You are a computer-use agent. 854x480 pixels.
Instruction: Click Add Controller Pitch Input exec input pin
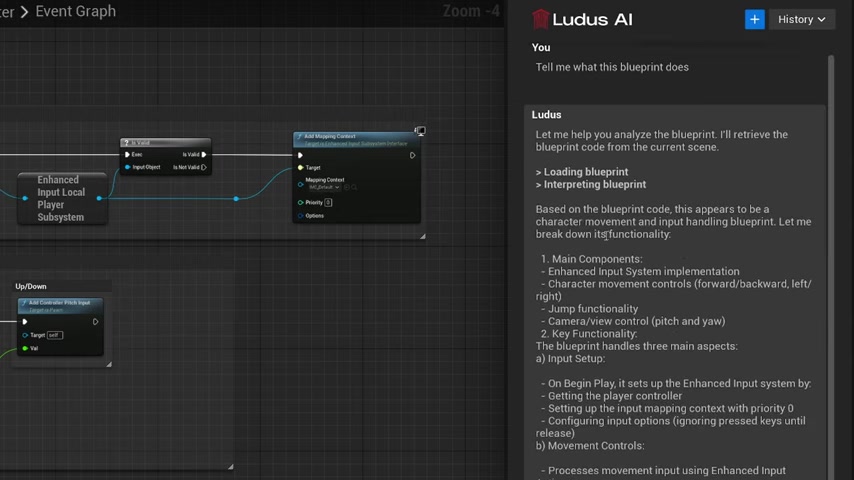[x=25, y=322]
